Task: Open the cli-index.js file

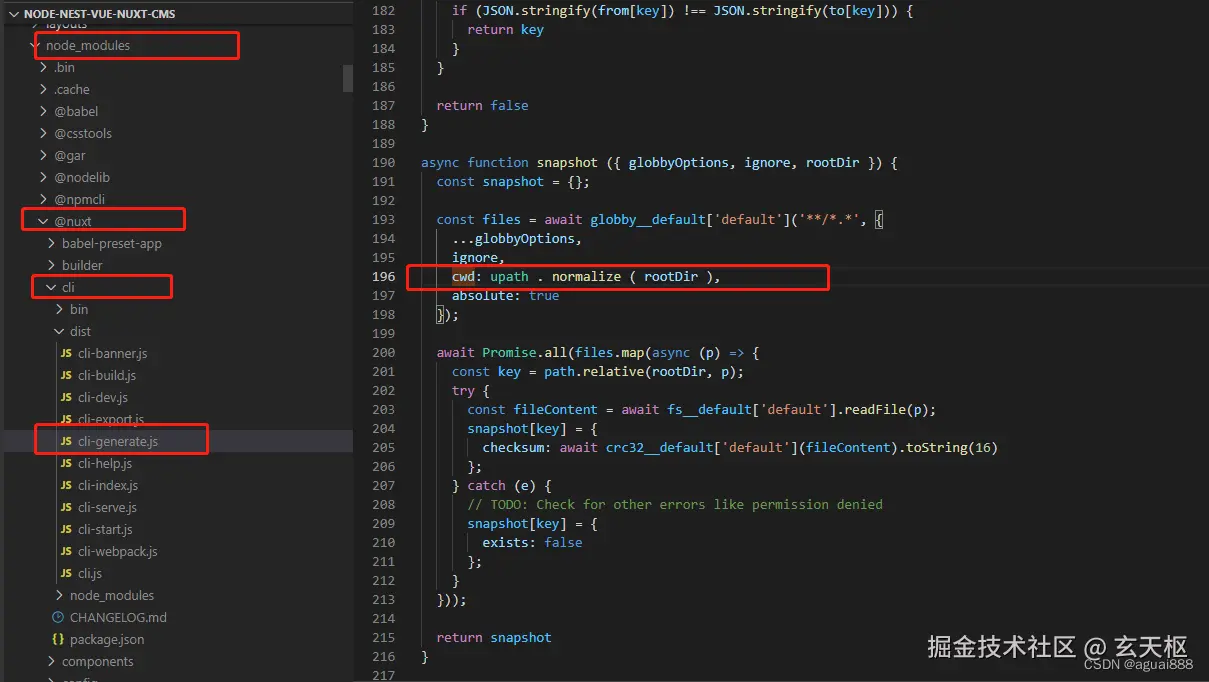Action: coord(108,485)
